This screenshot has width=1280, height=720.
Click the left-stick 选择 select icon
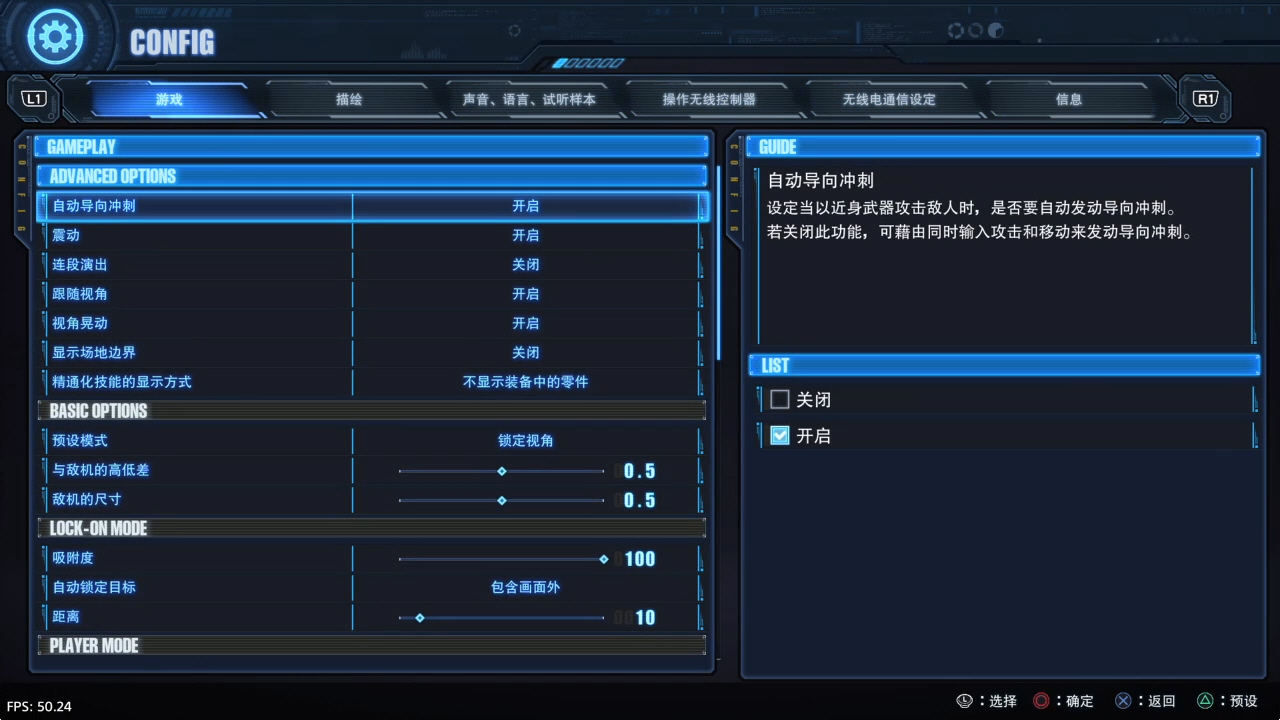pyautogui.click(x=964, y=701)
